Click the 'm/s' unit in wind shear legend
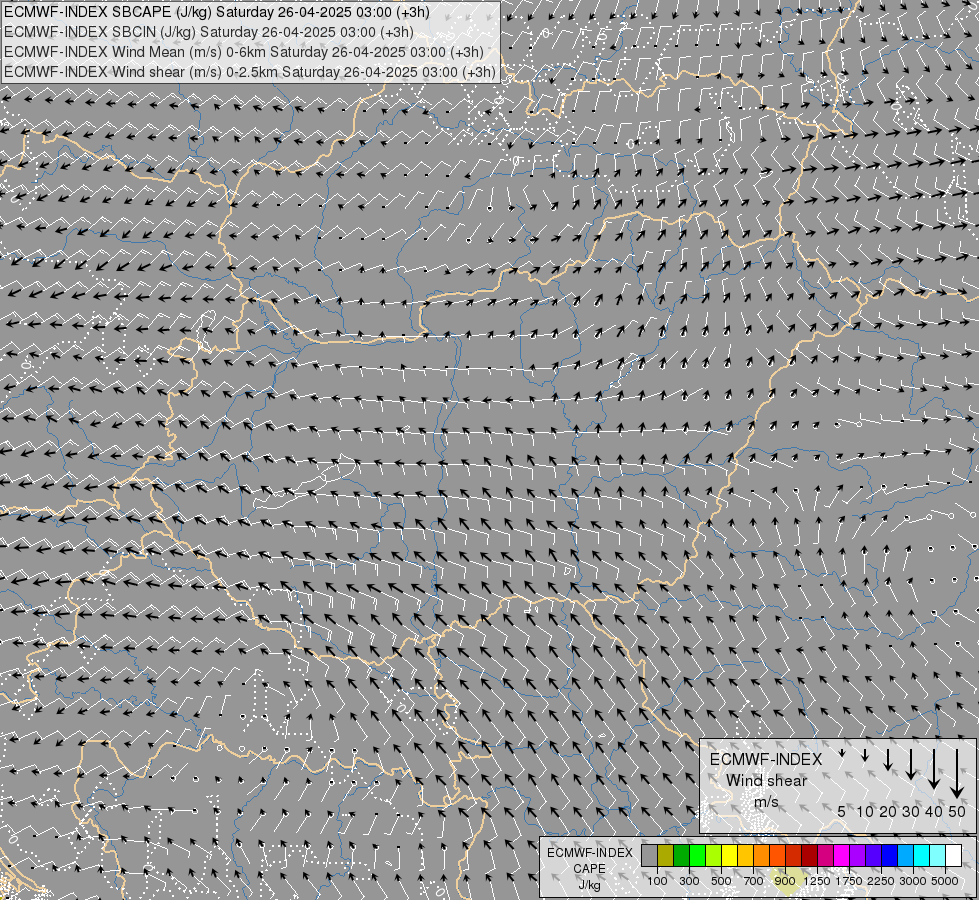The image size is (979, 900). (x=766, y=802)
